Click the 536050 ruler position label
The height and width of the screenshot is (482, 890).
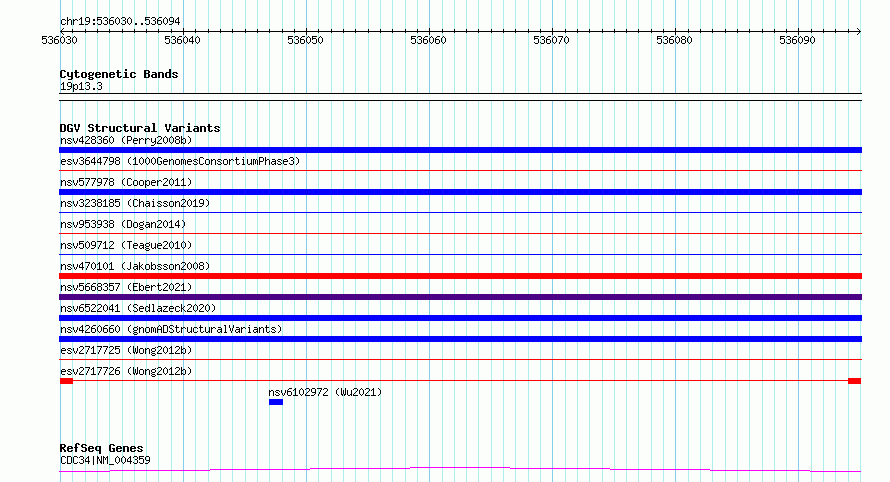[305, 40]
